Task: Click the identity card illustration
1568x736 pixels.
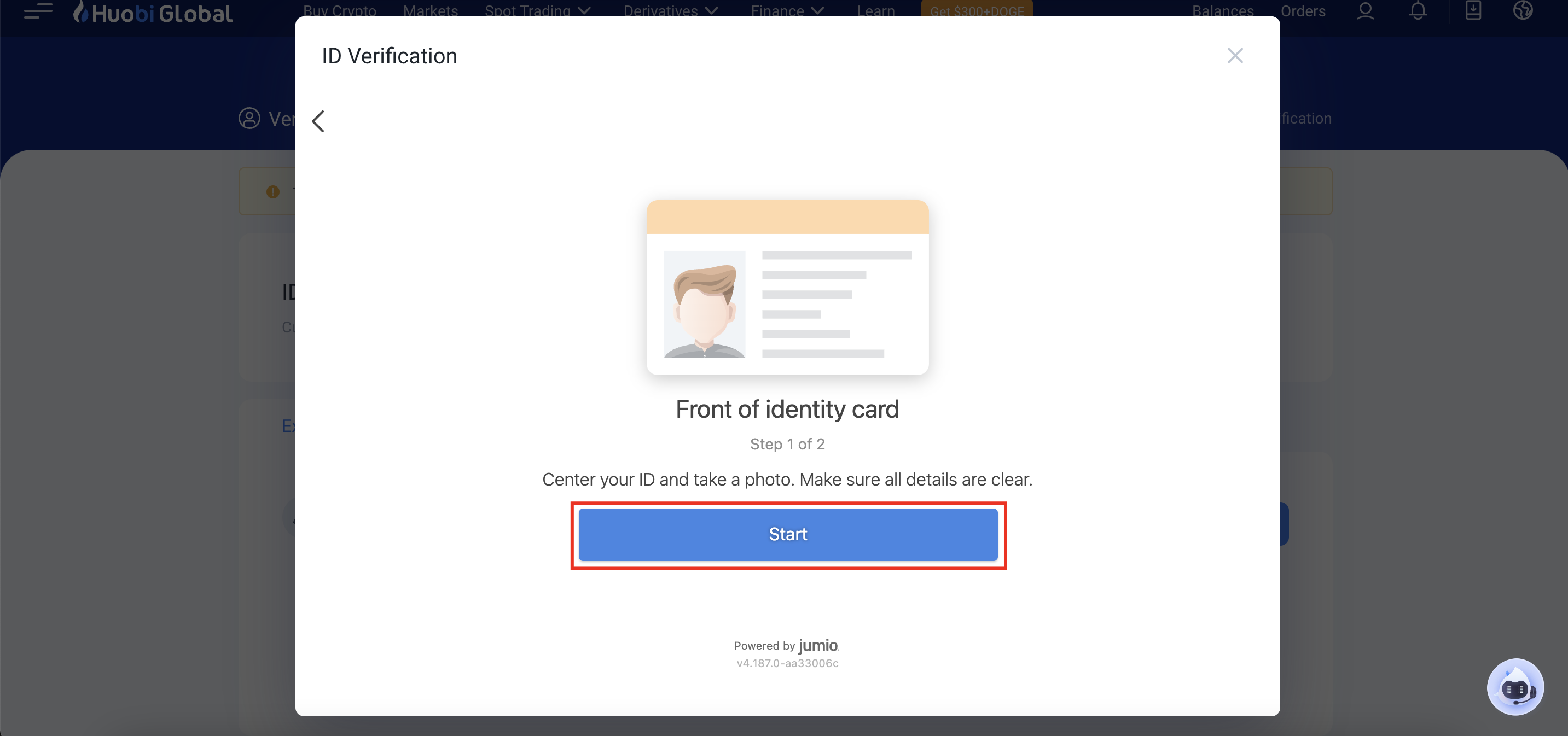Action: point(787,287)
